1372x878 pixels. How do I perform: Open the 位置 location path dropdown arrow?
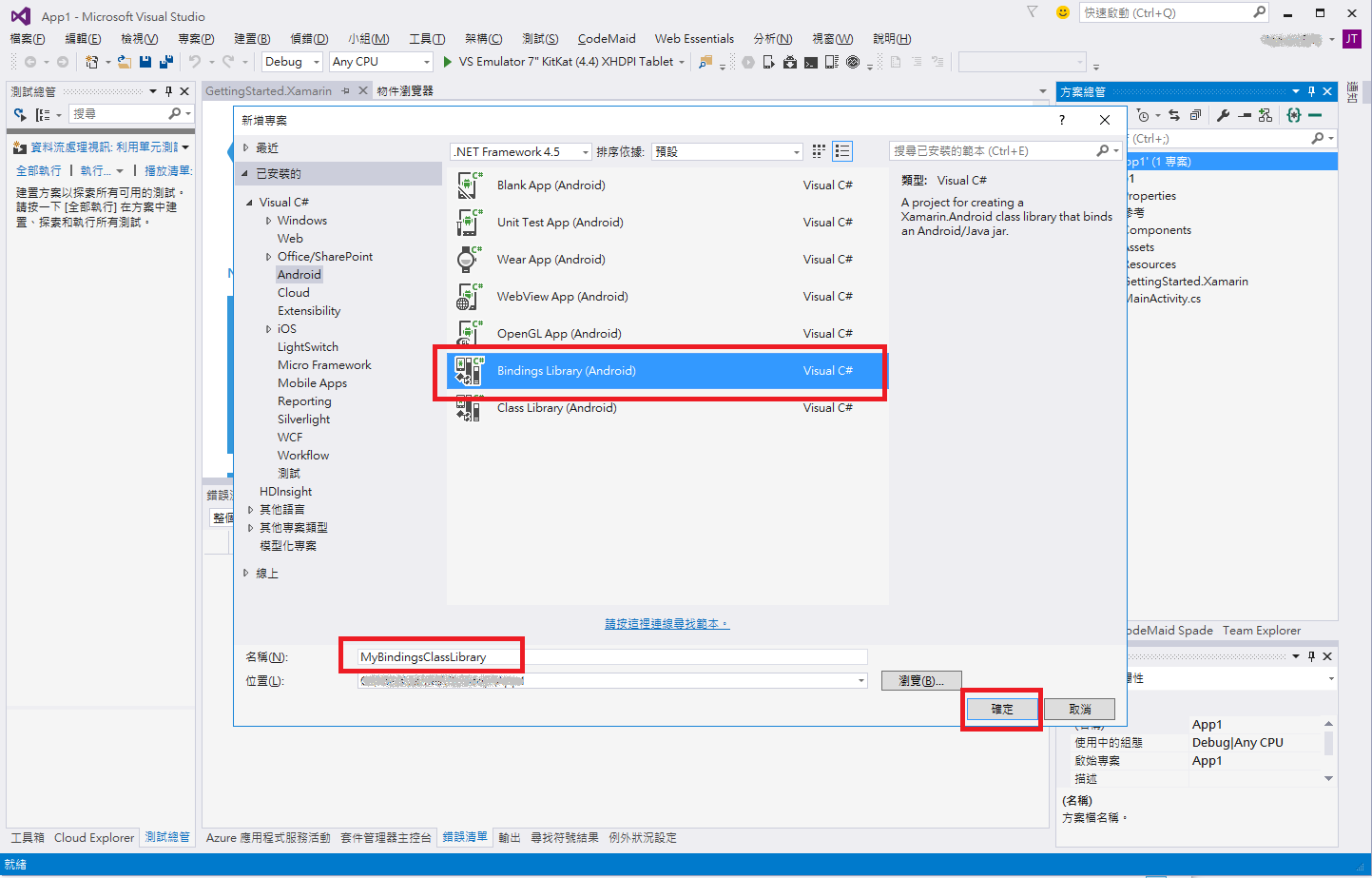click(861, 680)
